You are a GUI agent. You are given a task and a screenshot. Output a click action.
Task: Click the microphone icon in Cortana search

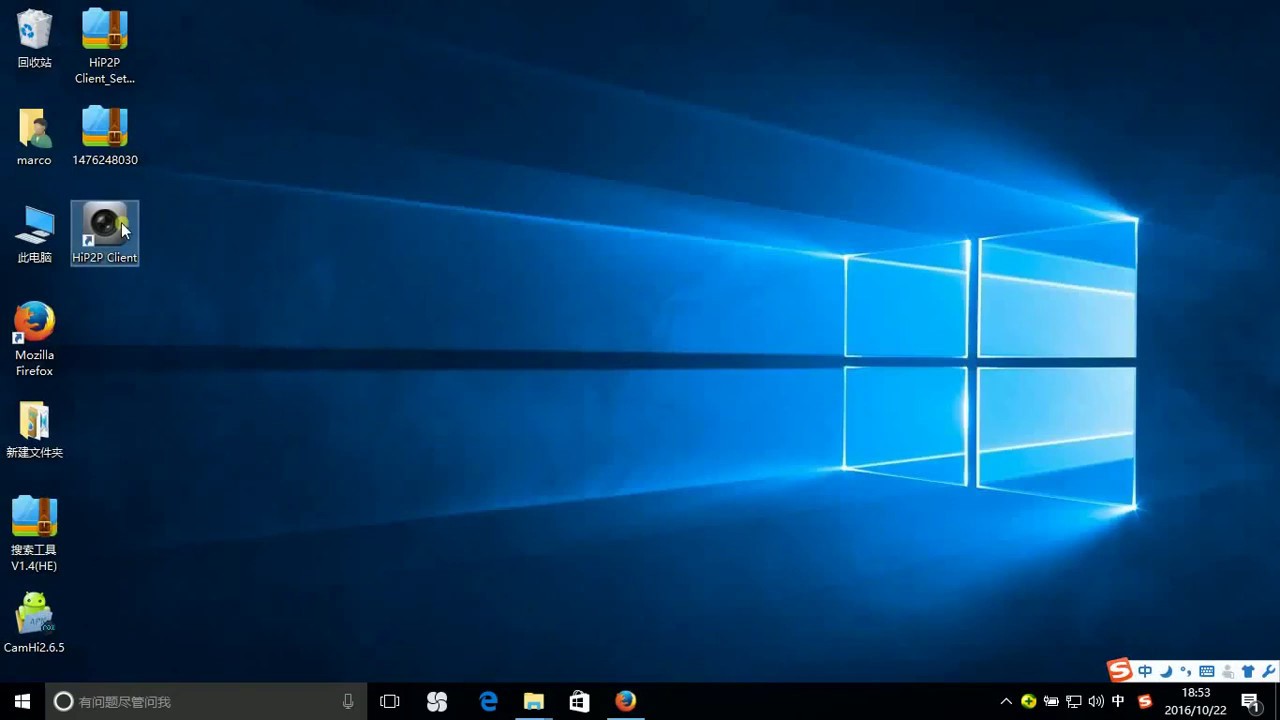[x=348, y=702]
